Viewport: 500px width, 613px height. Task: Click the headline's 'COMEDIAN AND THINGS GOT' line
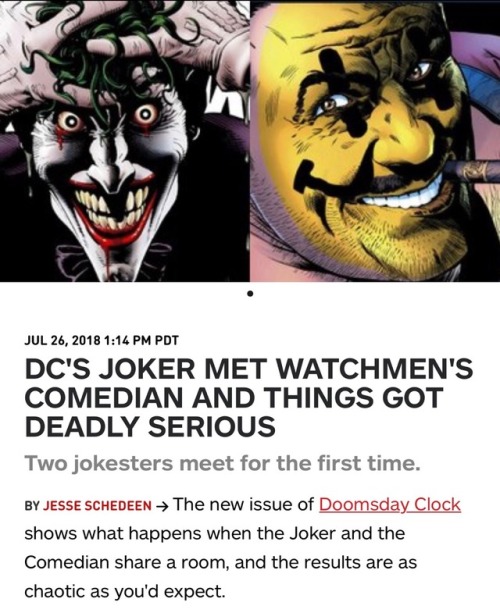point(234,397)
